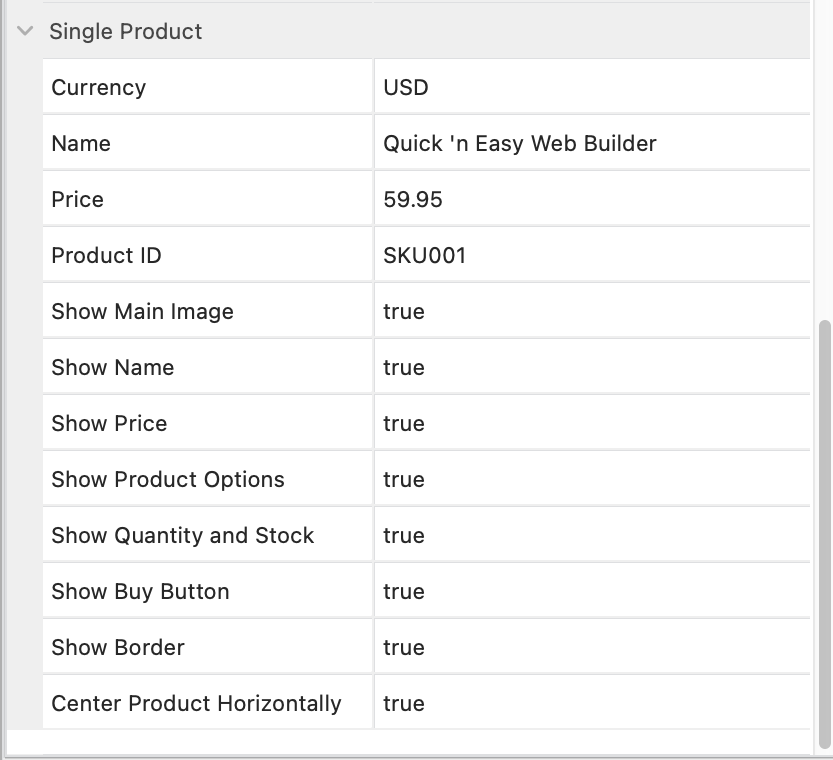
Task: Collapse the Single Product section
Action: [x=23, y=31]
